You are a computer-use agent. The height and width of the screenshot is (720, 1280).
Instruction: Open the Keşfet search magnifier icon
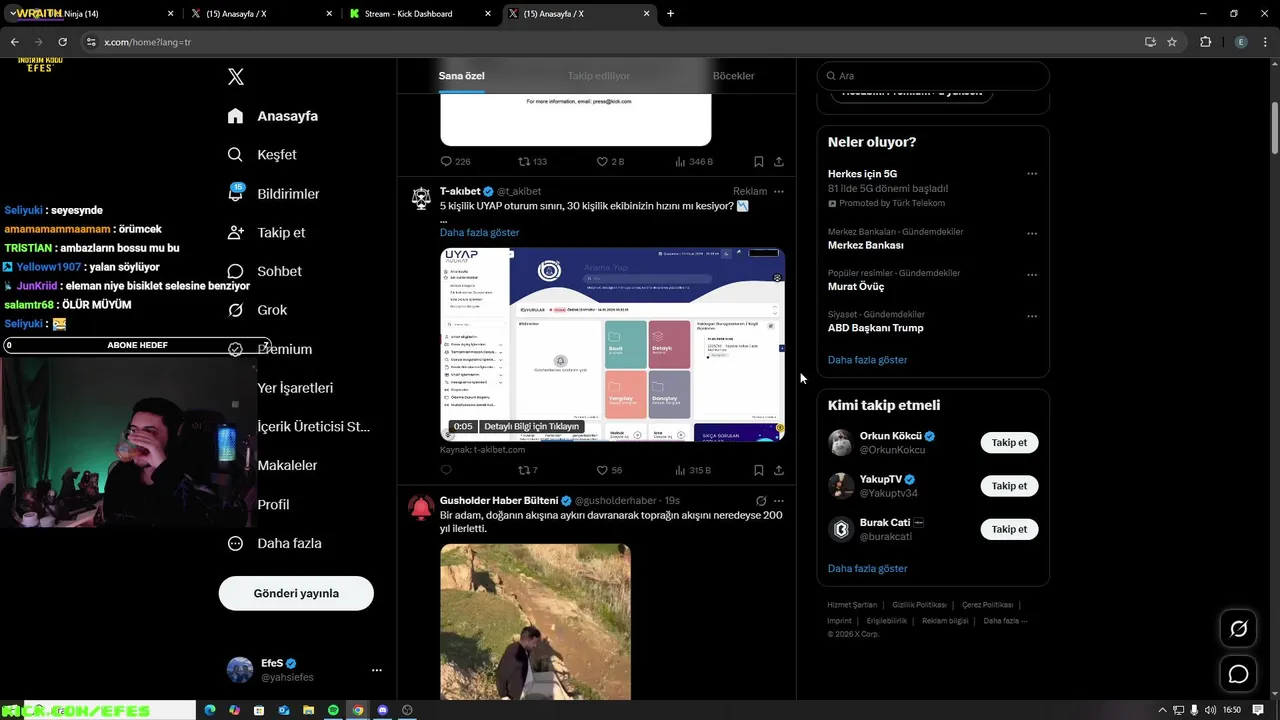pos(235,155)
